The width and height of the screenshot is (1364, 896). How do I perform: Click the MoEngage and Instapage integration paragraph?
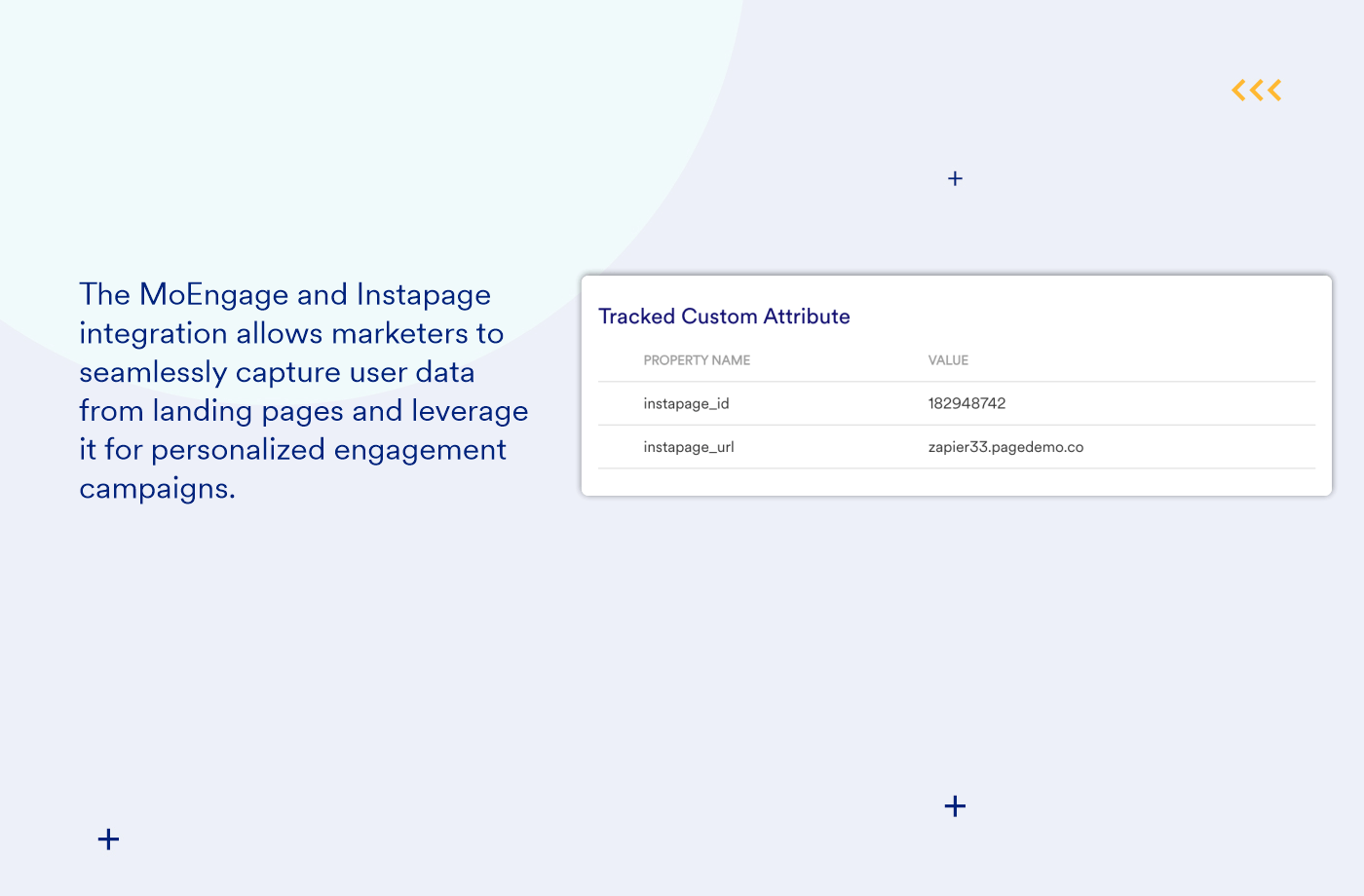tap(304, 391)
